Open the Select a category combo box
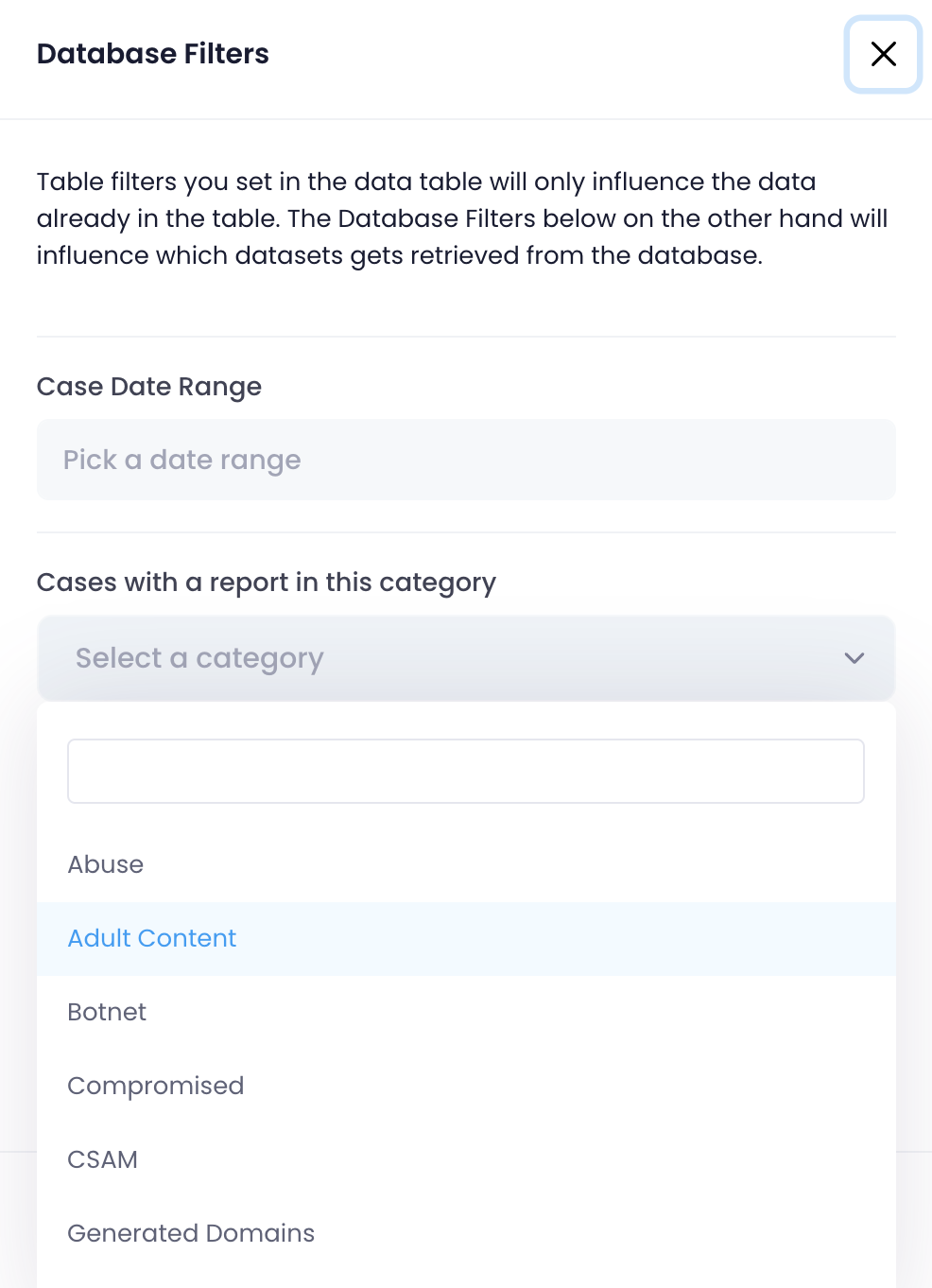932x1288 pixels. pos(465,658)
